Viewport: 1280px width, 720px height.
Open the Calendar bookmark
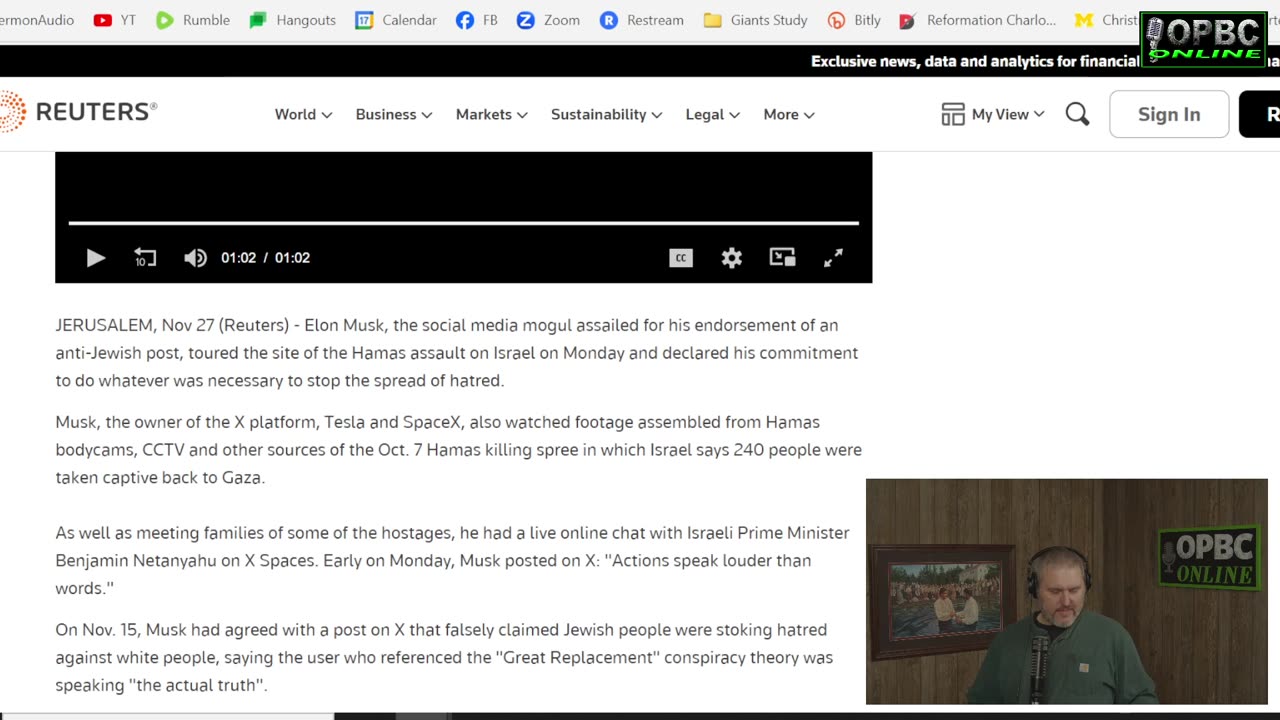click(396, 20)
